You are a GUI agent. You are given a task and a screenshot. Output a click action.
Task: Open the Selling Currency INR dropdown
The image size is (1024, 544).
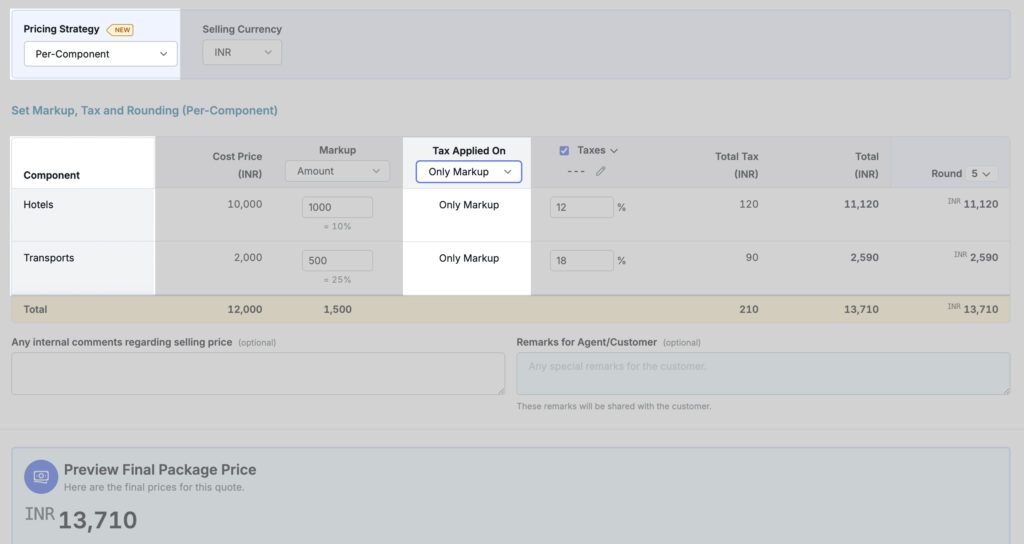tap(242, 52)
